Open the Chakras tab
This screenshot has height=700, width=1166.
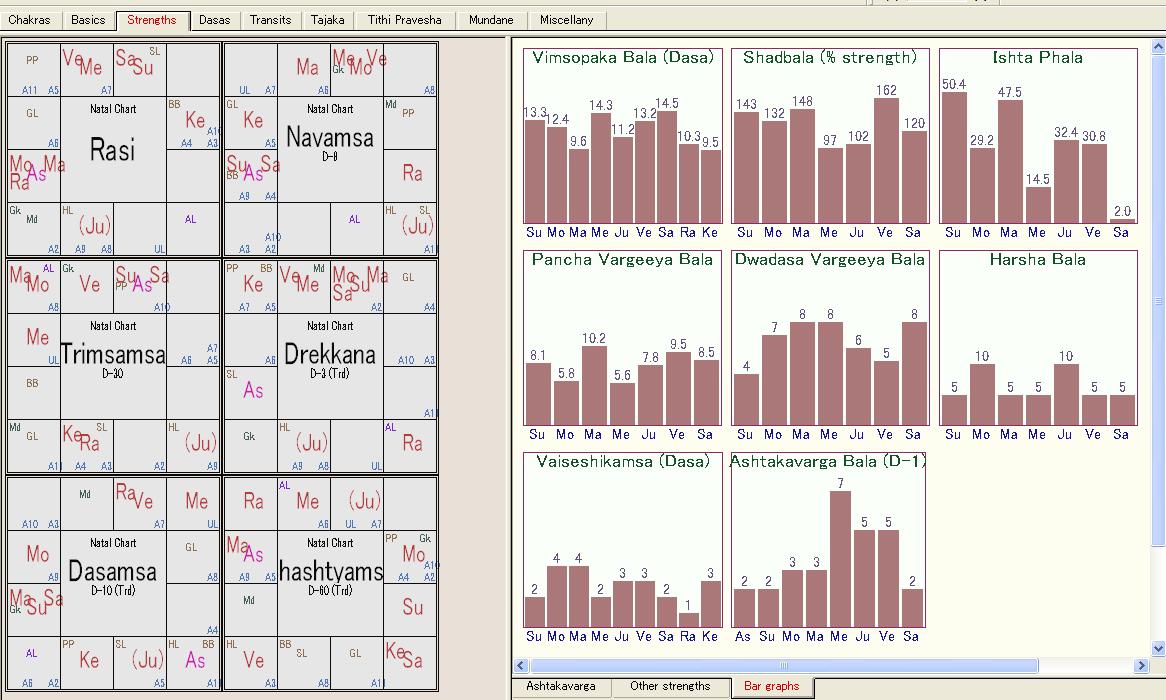click(30, 20)
